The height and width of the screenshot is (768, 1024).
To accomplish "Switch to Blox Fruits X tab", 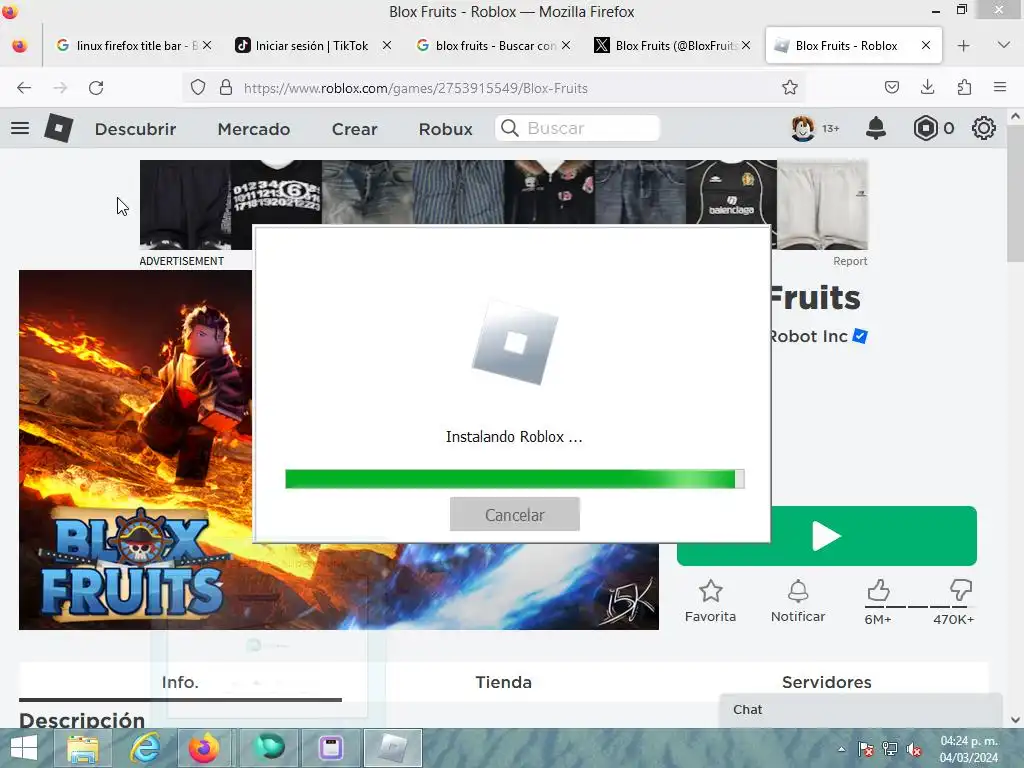I will click(x=673, y=46).
